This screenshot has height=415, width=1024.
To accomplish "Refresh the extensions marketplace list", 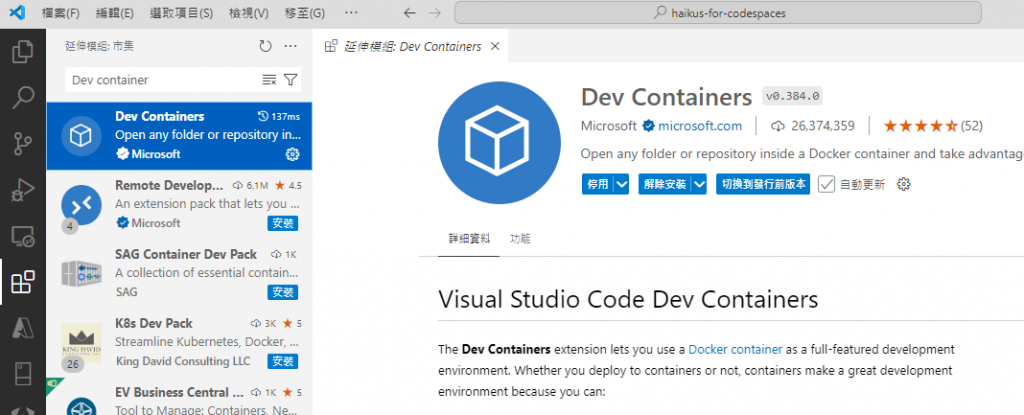I will (x=265, y=46).
